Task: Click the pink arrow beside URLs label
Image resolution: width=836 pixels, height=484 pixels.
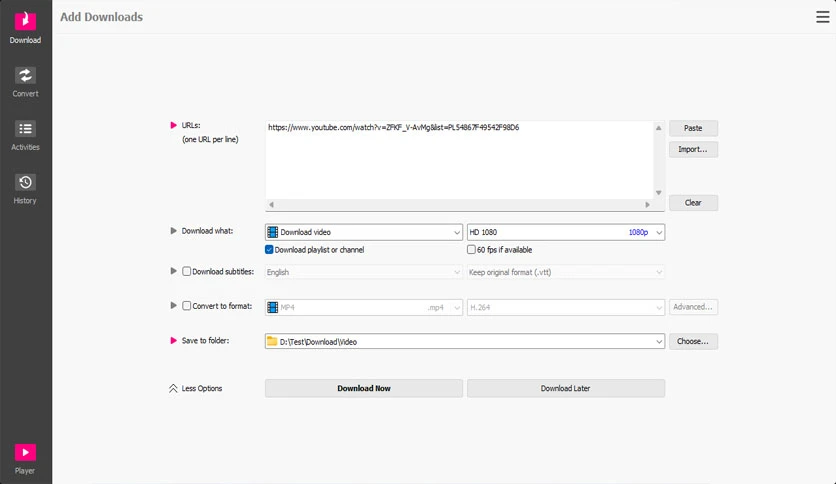Action: tap(173, 125)
